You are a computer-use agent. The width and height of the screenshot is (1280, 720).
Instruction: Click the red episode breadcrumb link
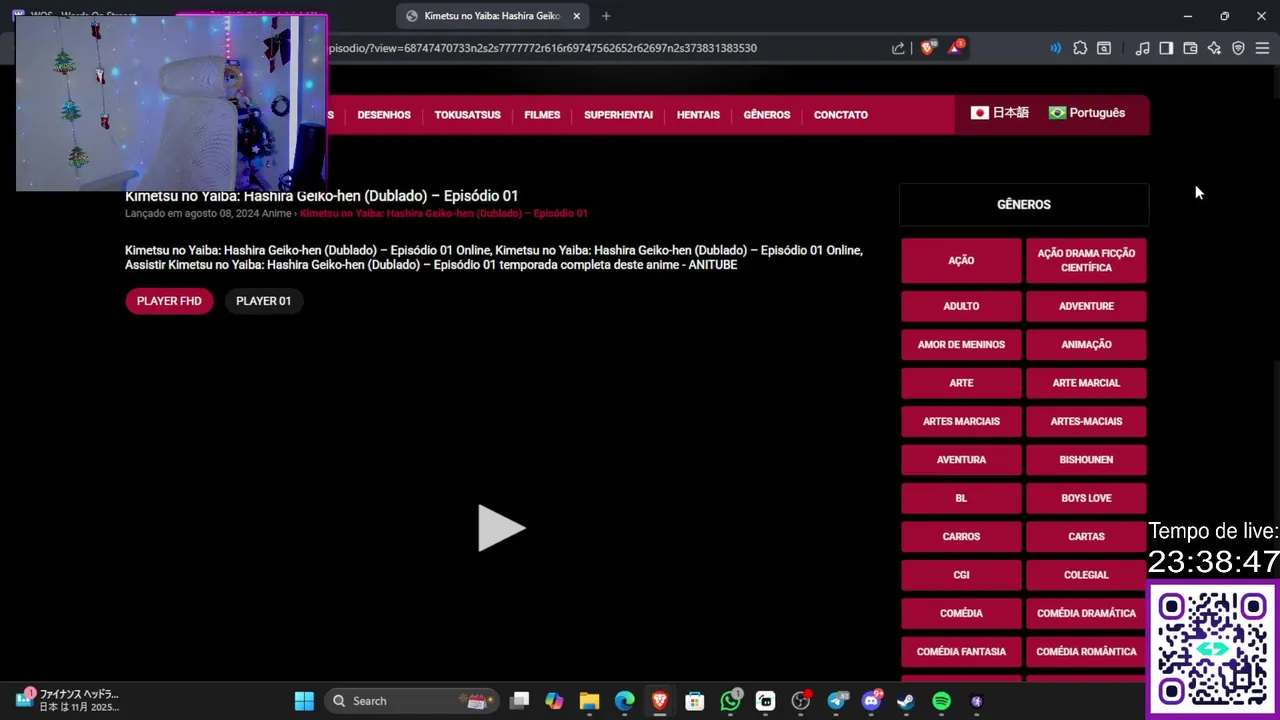(x=444, y=213)
